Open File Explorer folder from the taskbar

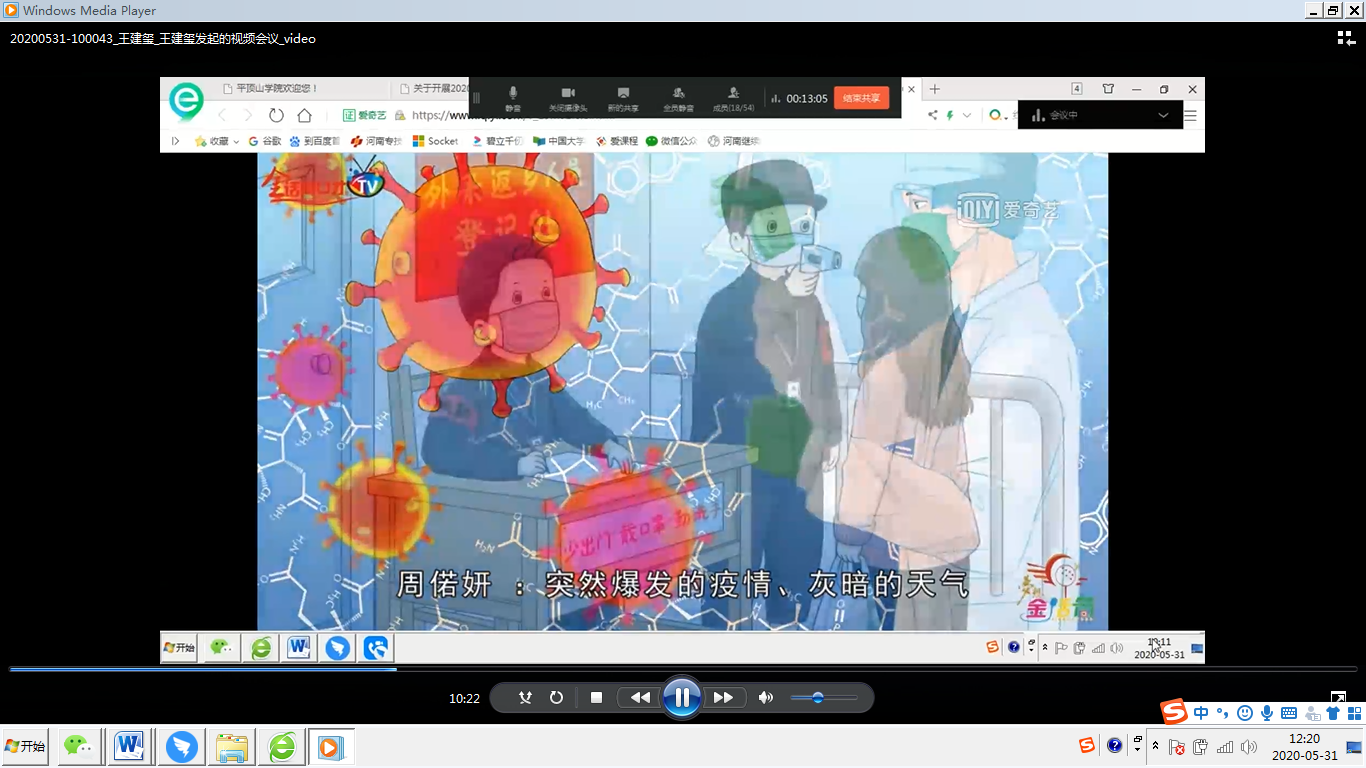click(x=232, y=747)
